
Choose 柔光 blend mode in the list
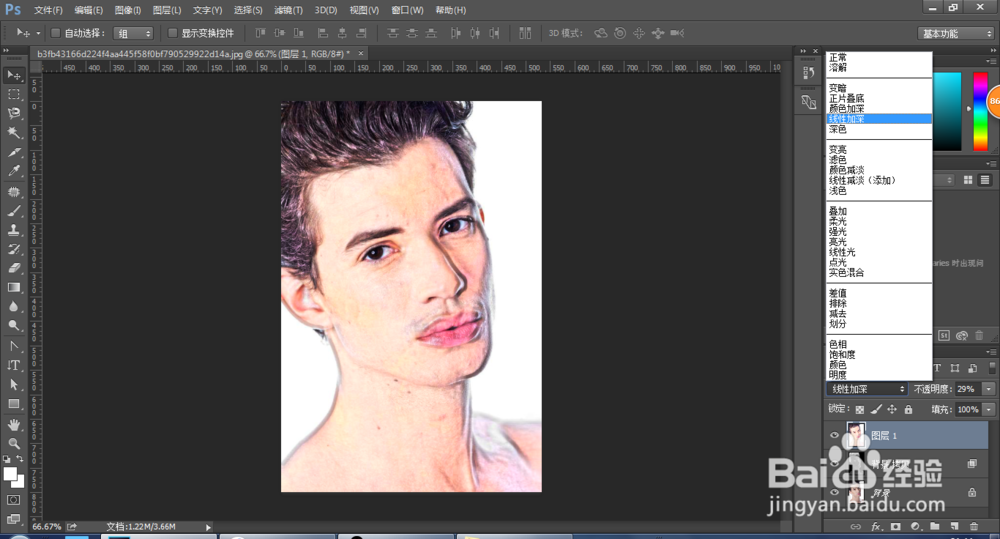point(838,222)
